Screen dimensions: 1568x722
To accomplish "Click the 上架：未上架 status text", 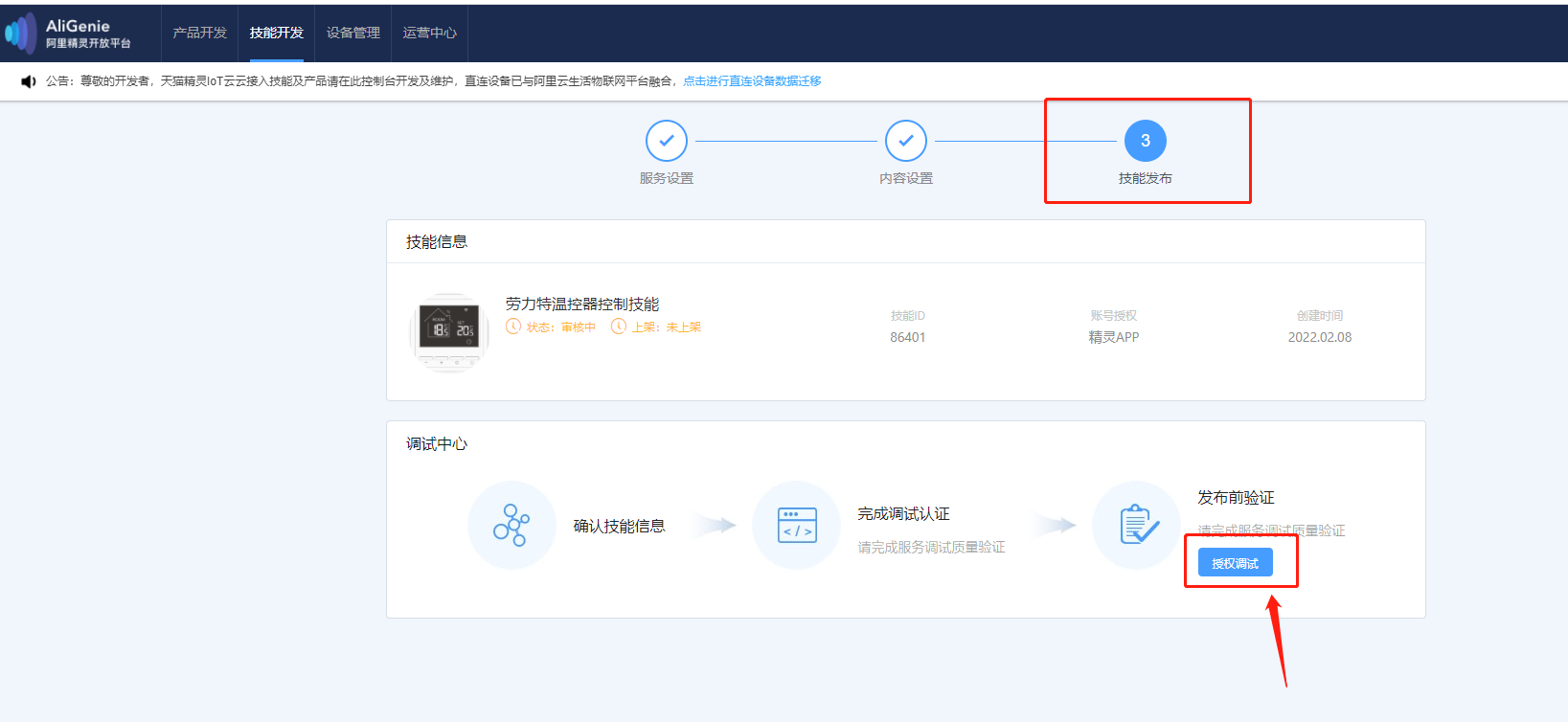I will [667, 327].
